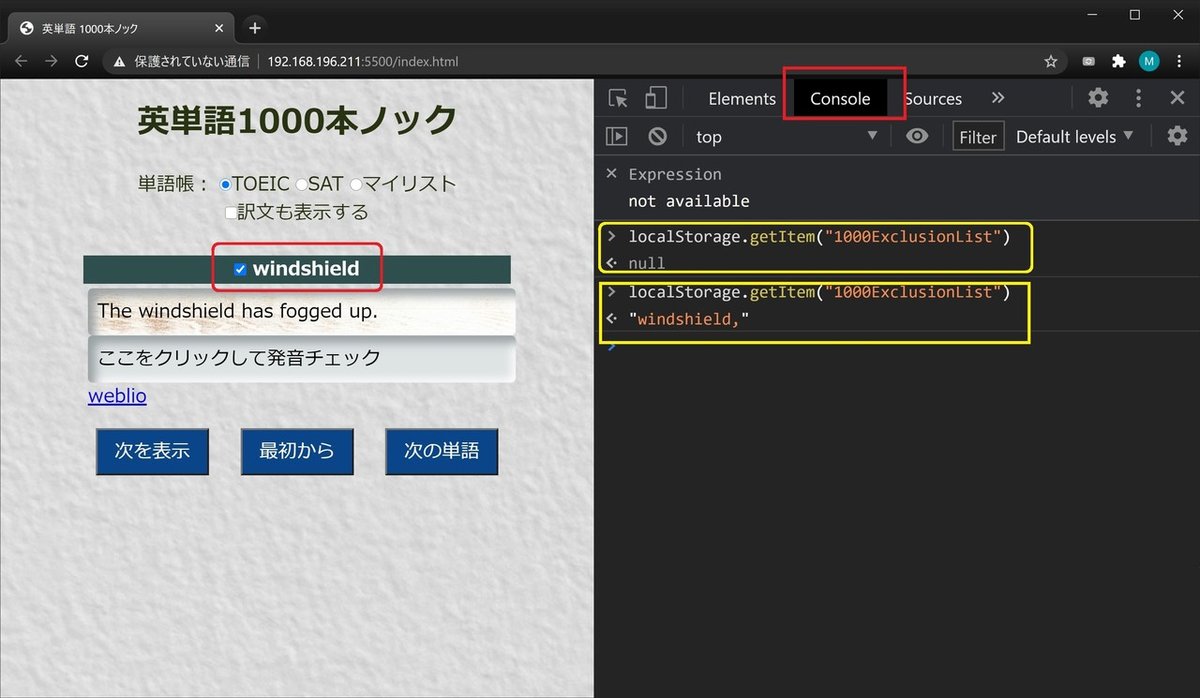Click the browser back arrow
This screenshot has height=698, width=1200.
pyautogui.click(x=21, y=61)
